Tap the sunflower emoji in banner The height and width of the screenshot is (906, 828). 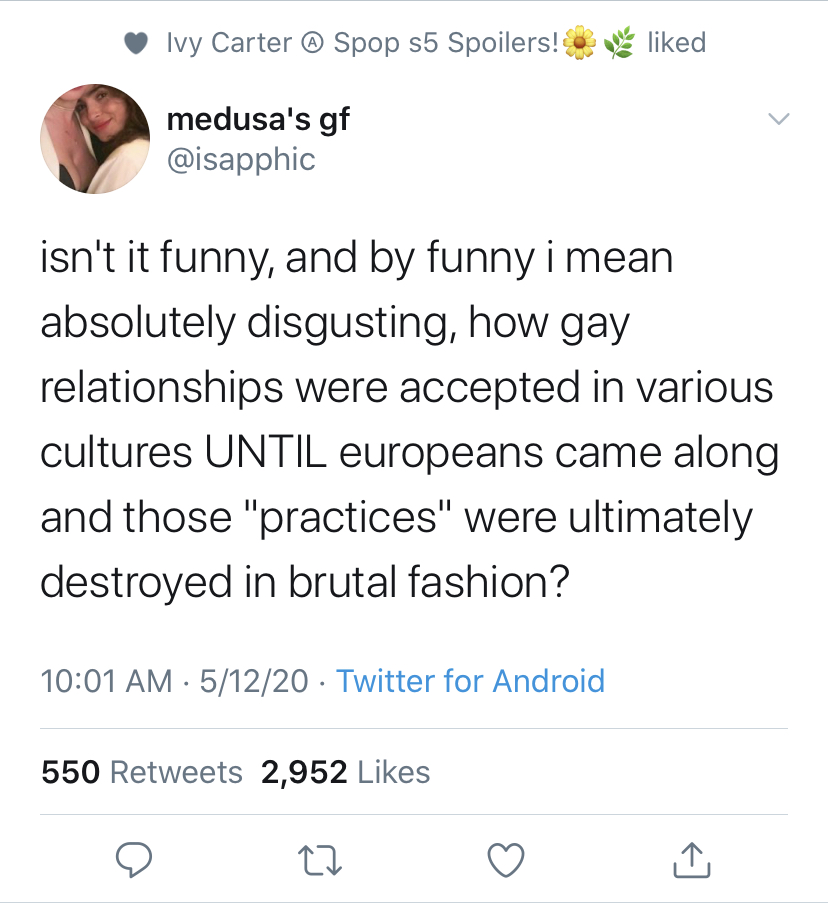[580, 43]
